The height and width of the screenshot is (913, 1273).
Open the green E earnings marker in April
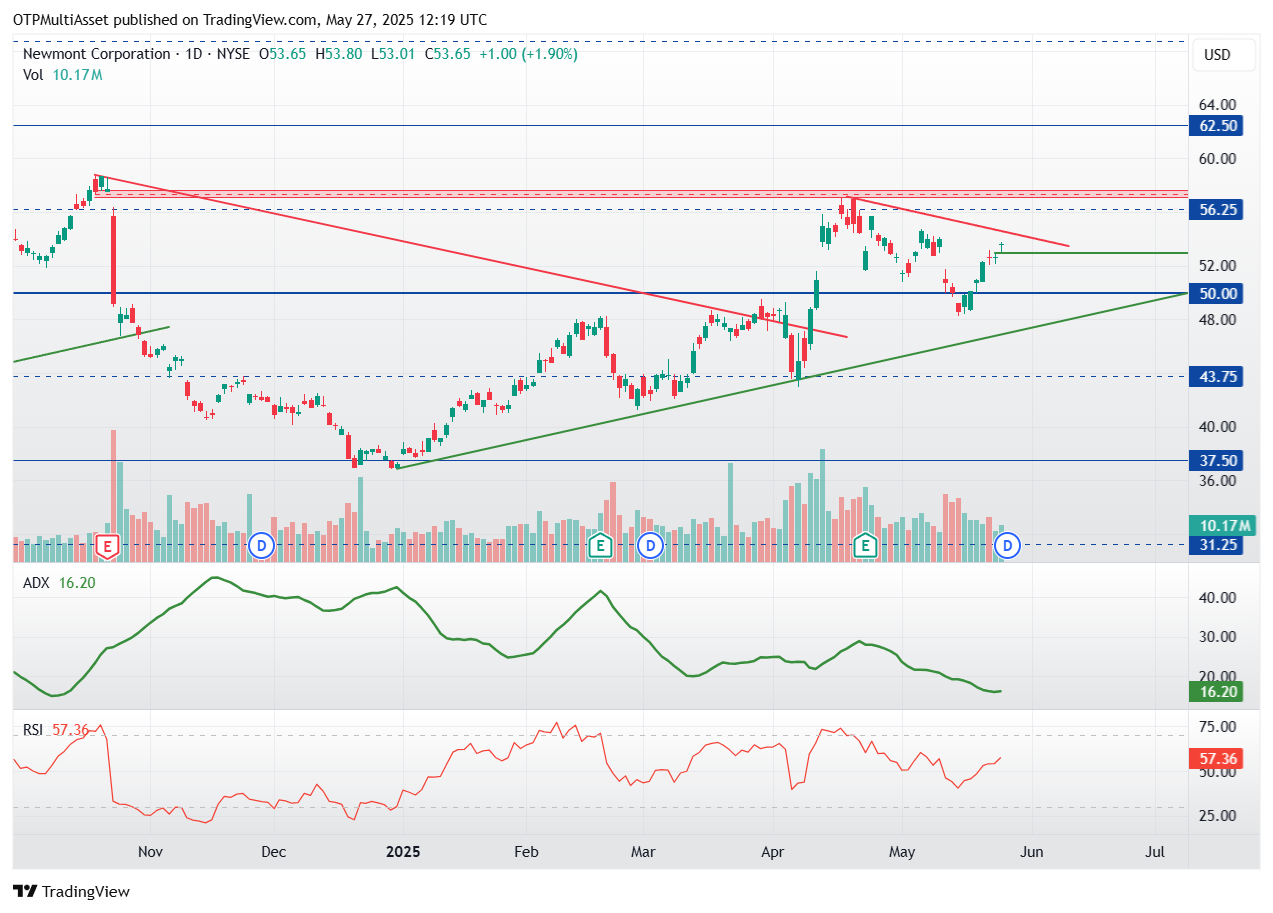865,546
